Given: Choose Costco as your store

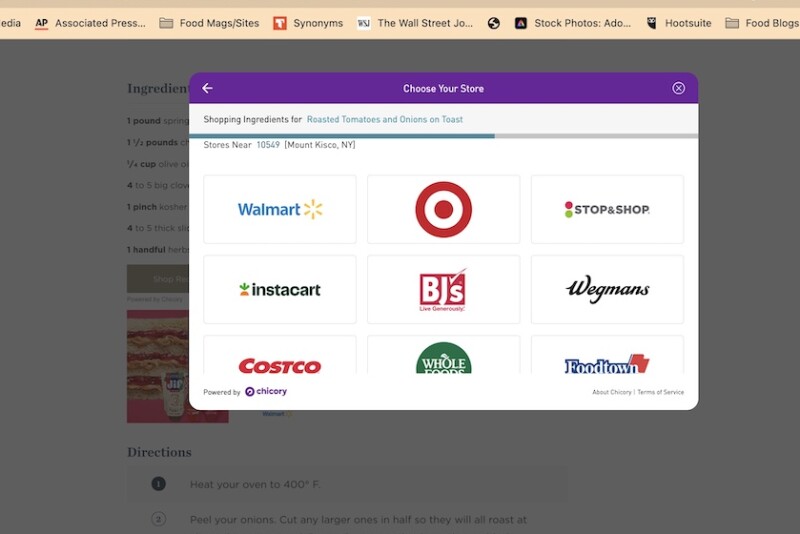Looking at the screenshot, I should click(280, 355).
